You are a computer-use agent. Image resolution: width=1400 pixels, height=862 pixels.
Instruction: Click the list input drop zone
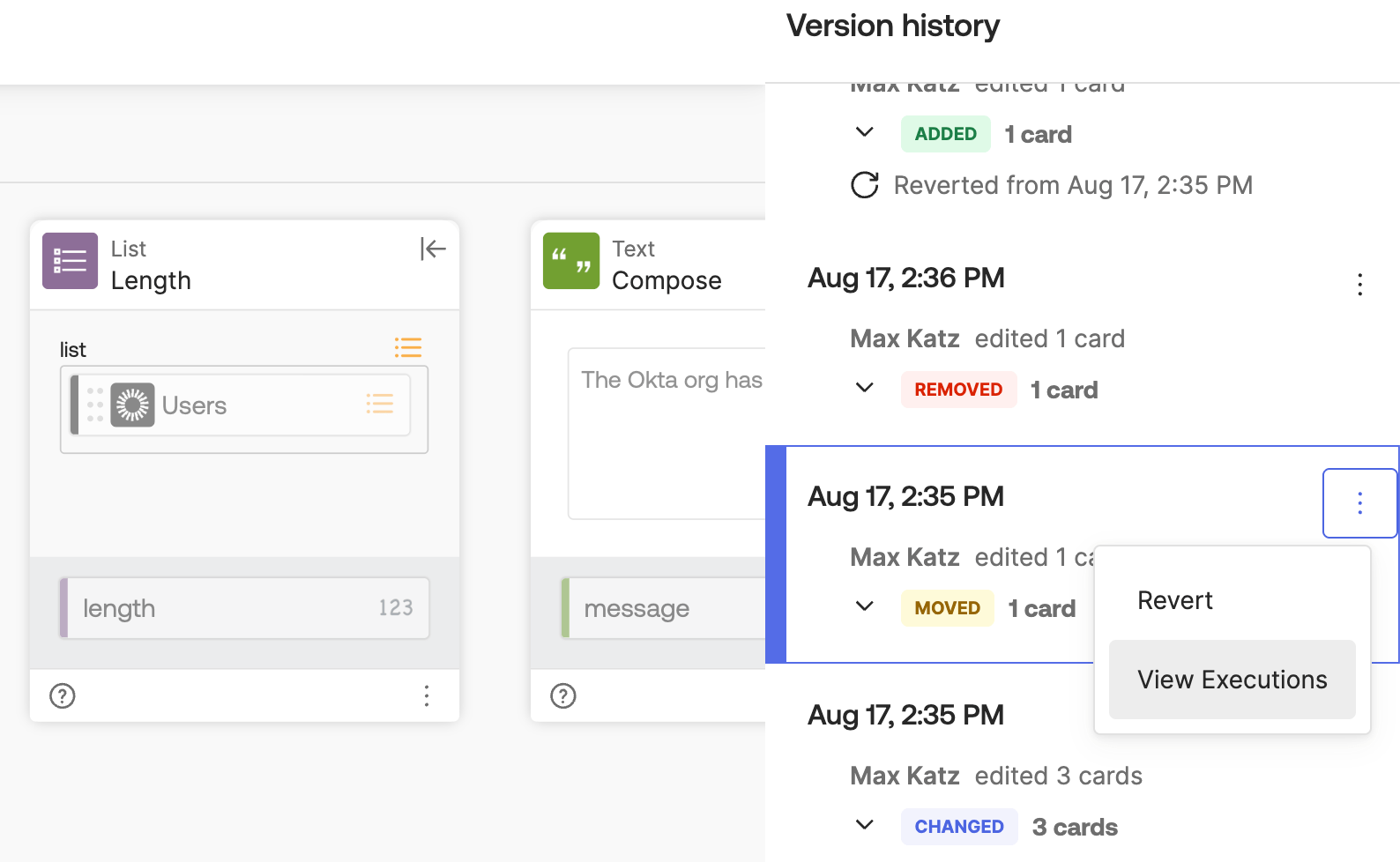[244, 410]
